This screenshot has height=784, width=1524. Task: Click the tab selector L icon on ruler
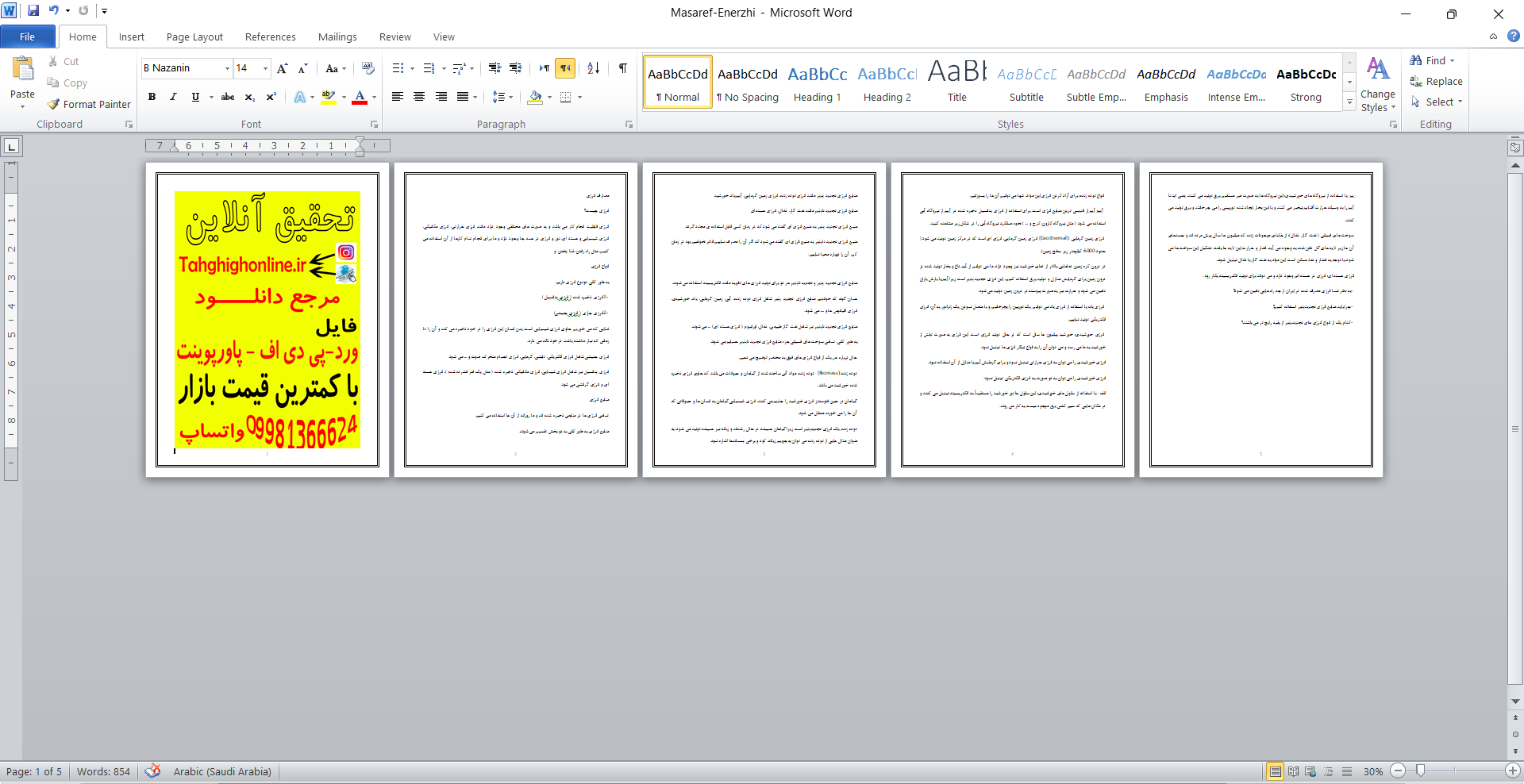[x=11, y=146]
